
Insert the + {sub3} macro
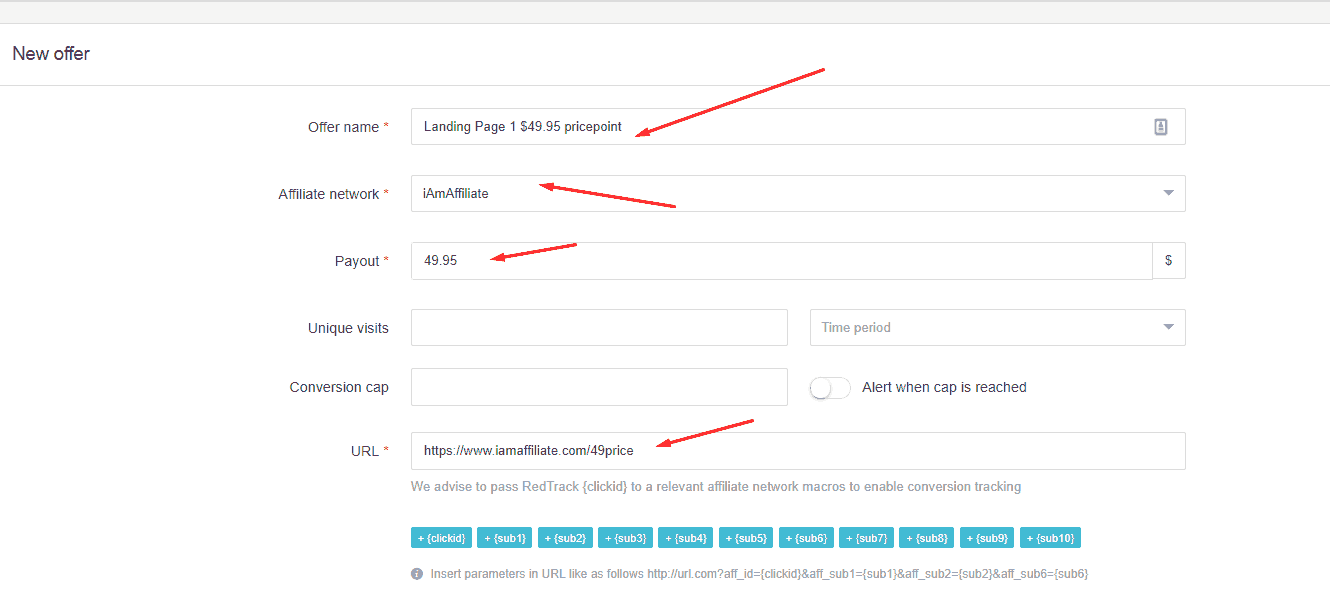click(x=625, y=538)
